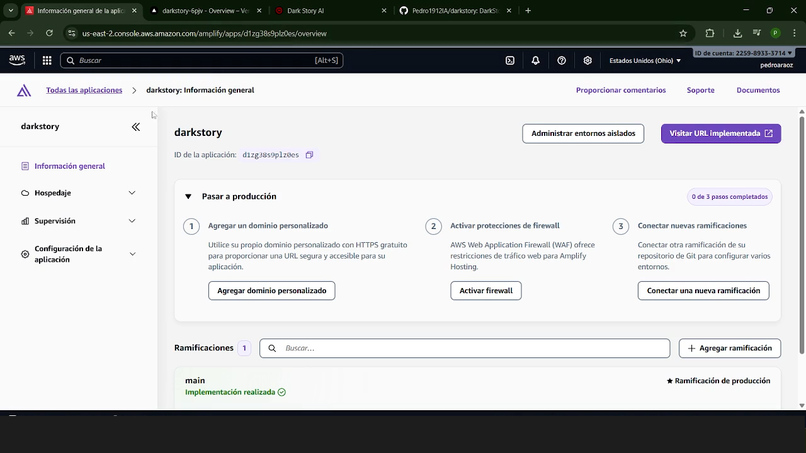Viewport: 806px width, 453px height.
Task: Open the AWS settings gear
Action: click(x=588, y=60)
